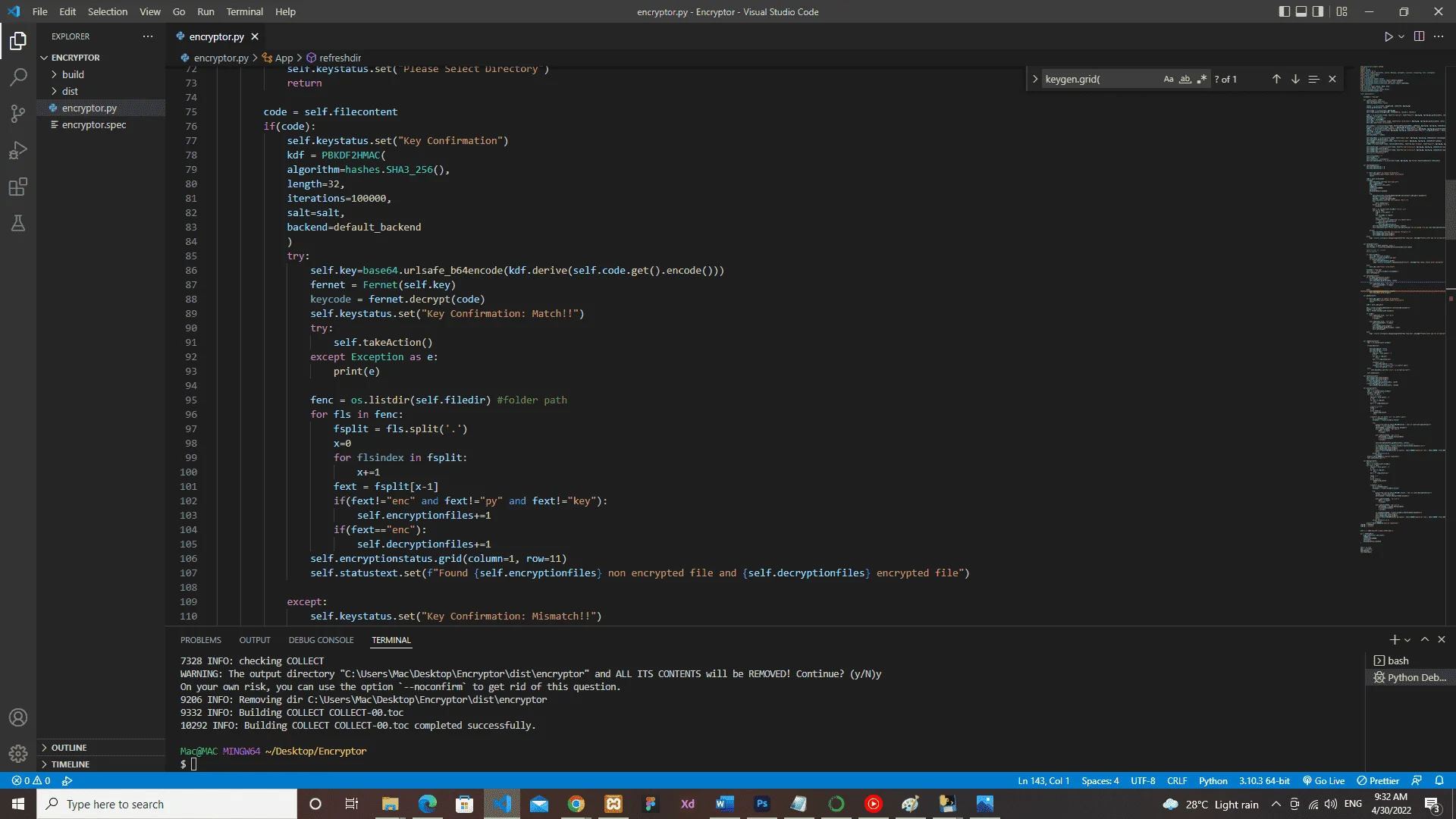
Task: Open Customize Layout icon
Action: click(1342, 11)
